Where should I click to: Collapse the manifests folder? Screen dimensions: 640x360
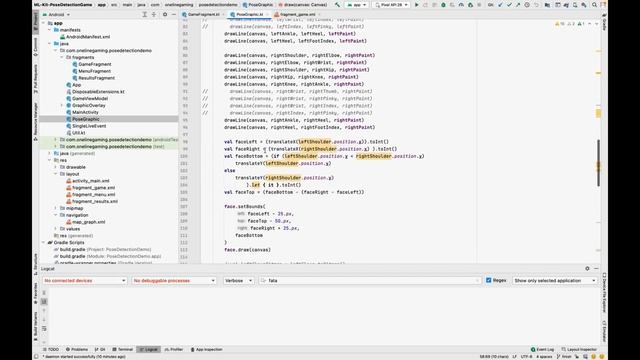(50, 30)
